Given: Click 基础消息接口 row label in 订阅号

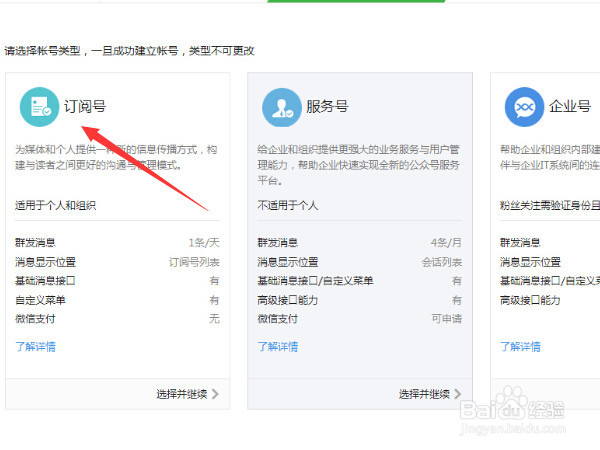Looking at the screenshot, I should click(45, 281).
